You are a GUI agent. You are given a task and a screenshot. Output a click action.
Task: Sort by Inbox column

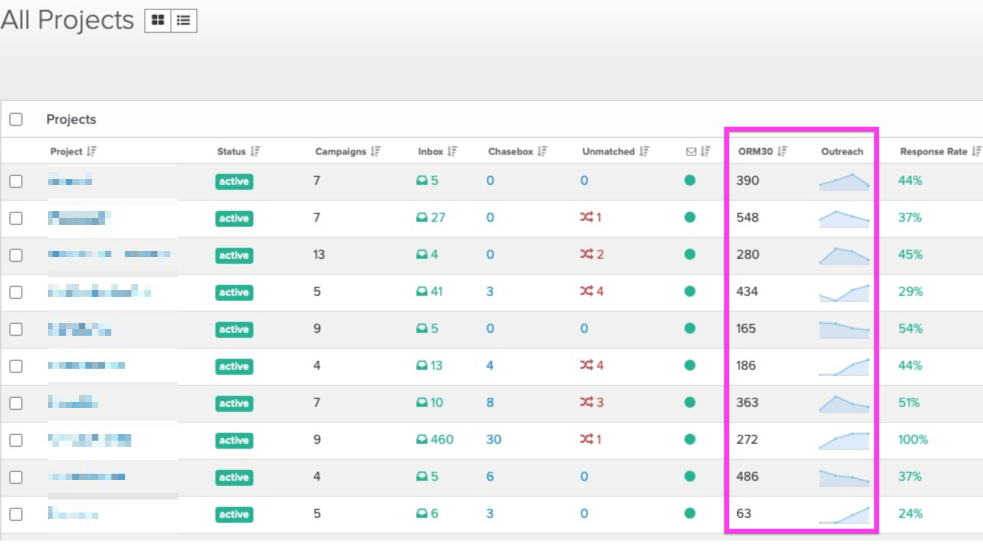point(453,152)
